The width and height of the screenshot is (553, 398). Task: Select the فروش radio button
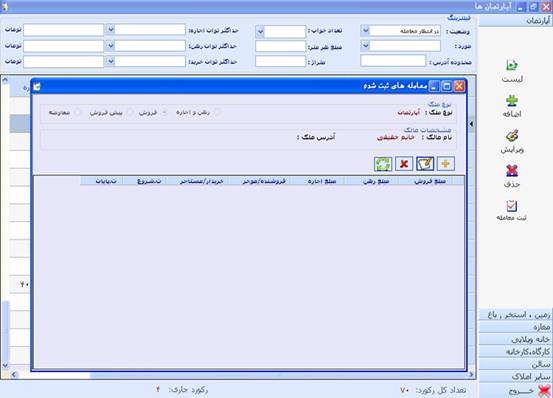(x=164, y=112)
